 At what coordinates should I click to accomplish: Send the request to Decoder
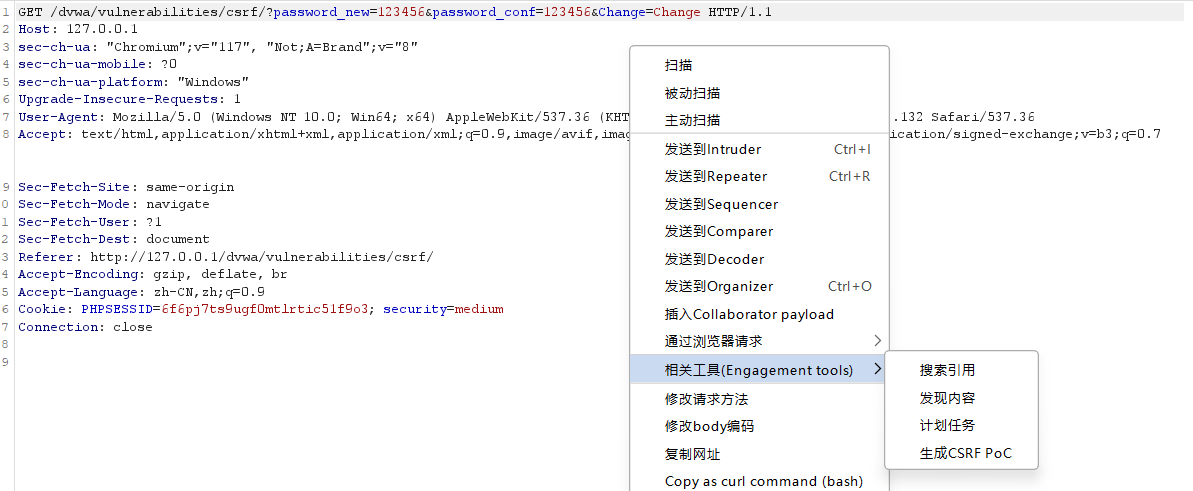[714, 259]
